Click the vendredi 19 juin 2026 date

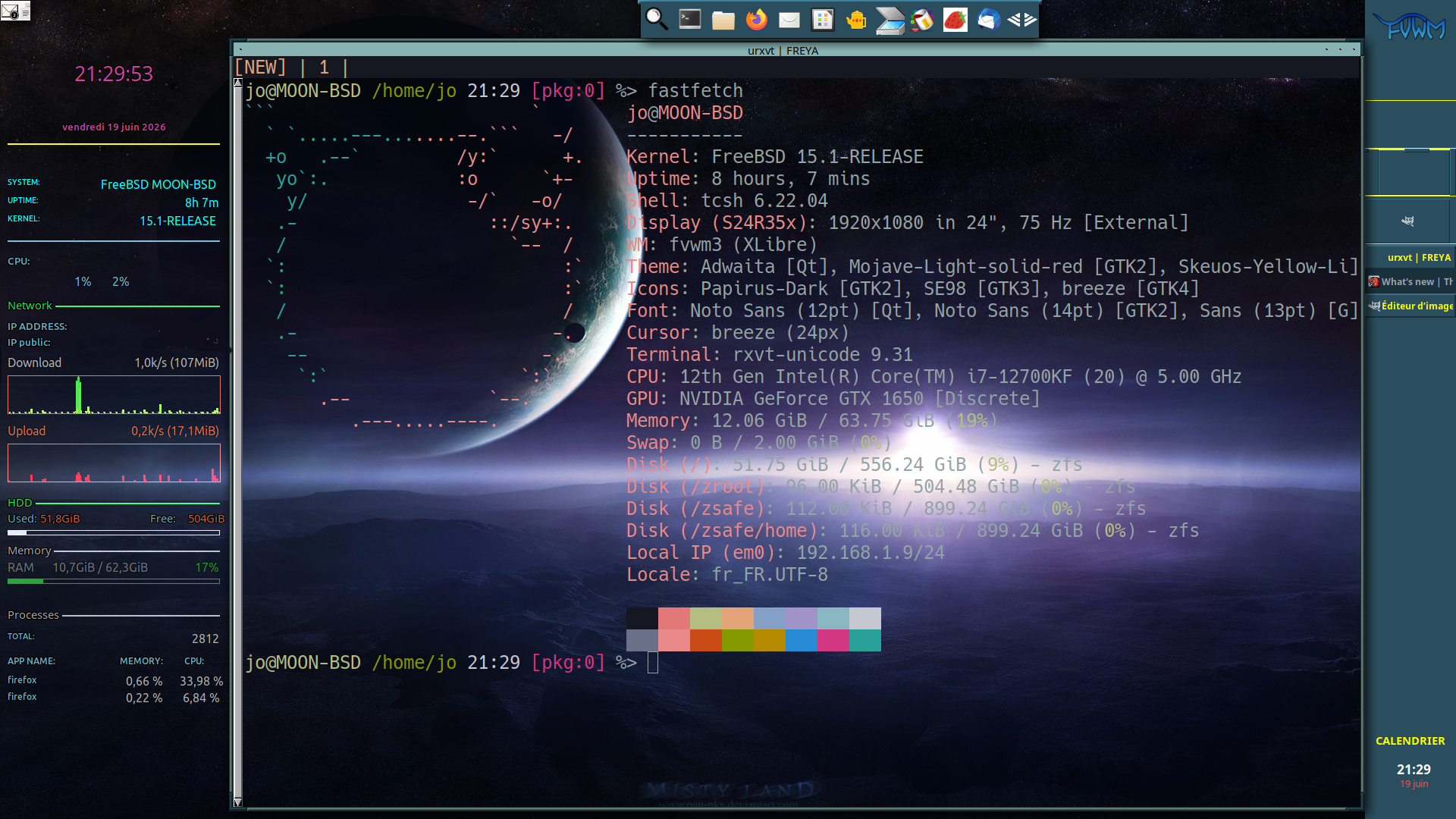click(x=114, y=127)
